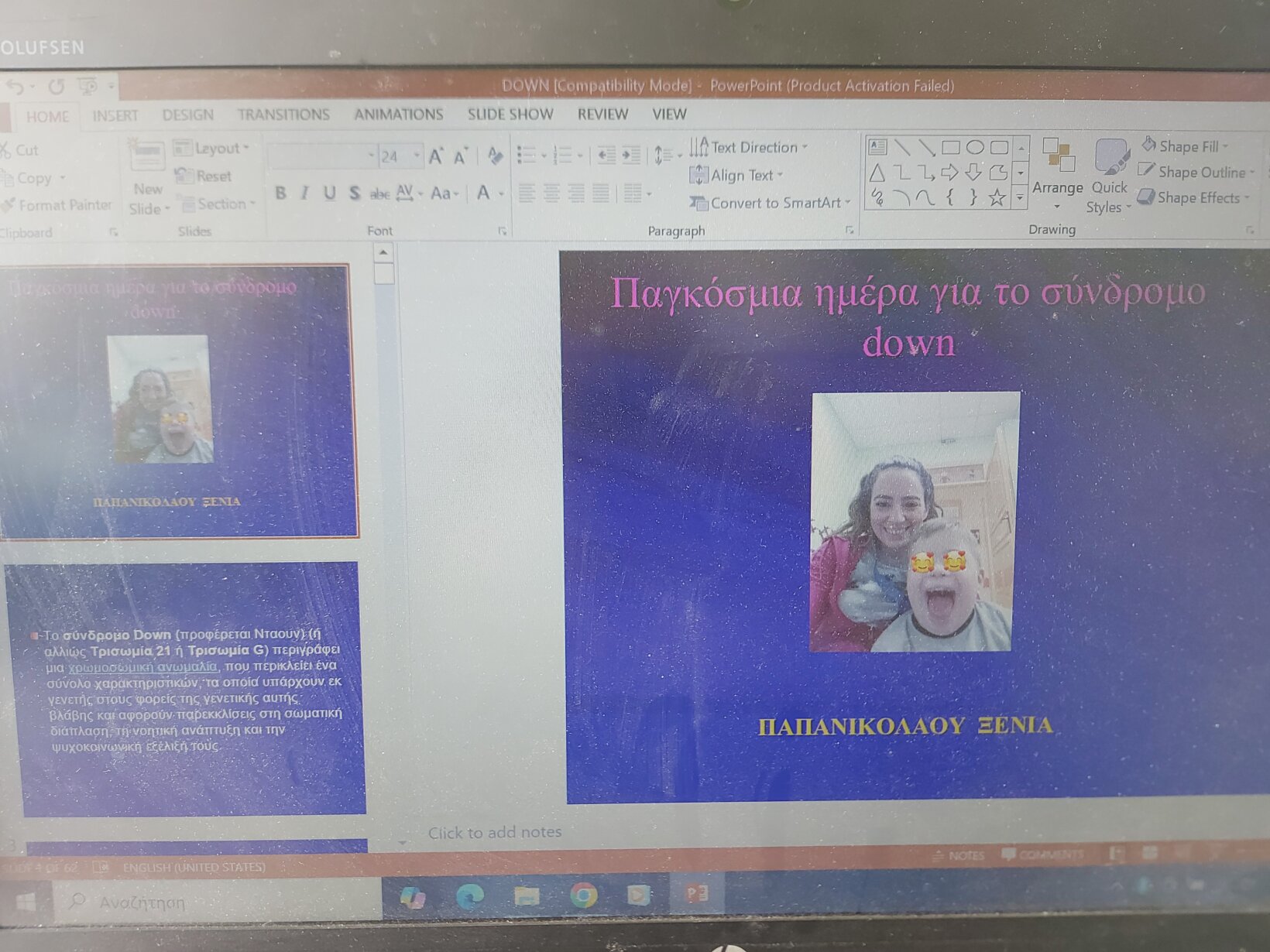Align text right
The height and width of the screenshot is (952, 1270).
point(576,192)
